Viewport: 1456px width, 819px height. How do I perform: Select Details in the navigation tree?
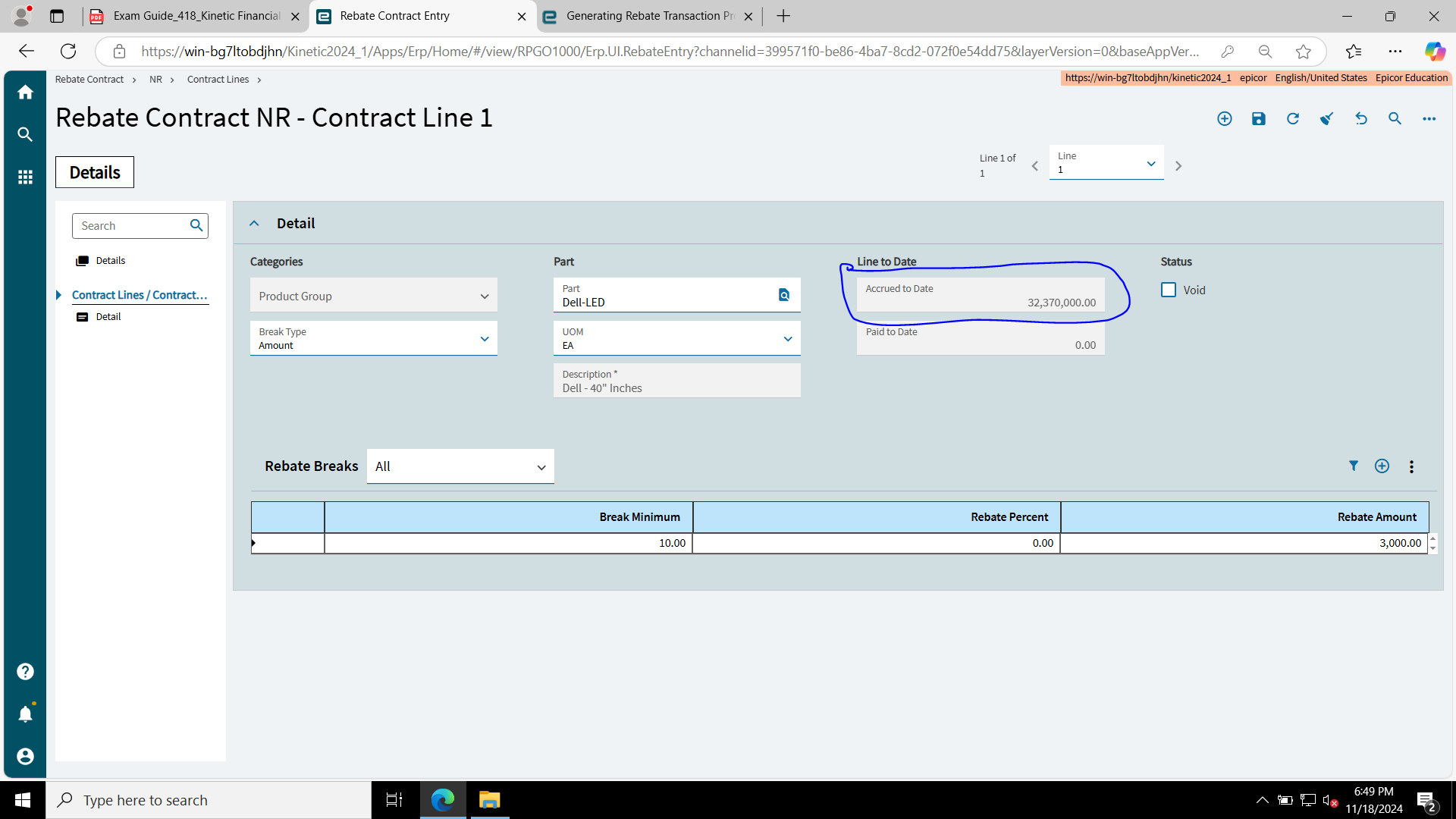(111, 260)
